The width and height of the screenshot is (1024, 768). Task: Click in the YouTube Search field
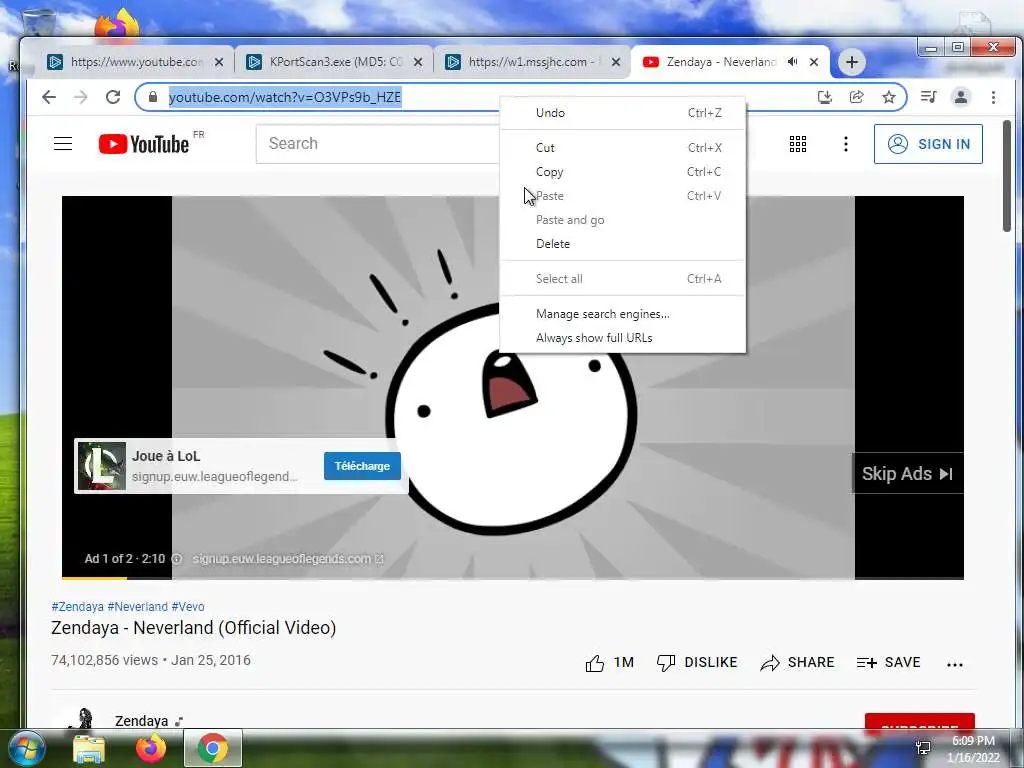click(x=377, y=144)
